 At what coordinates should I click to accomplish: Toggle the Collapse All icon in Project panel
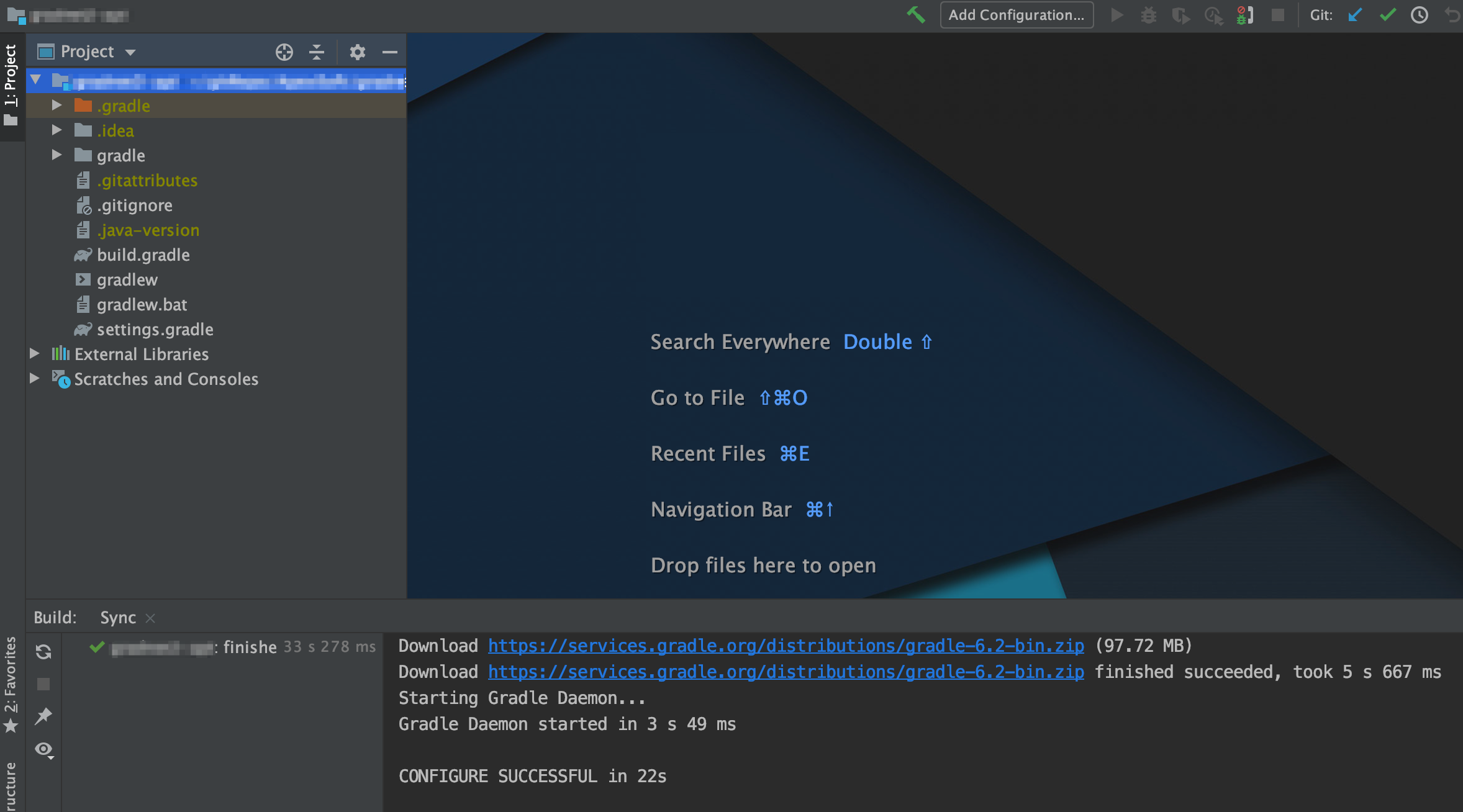coord(317,51)
